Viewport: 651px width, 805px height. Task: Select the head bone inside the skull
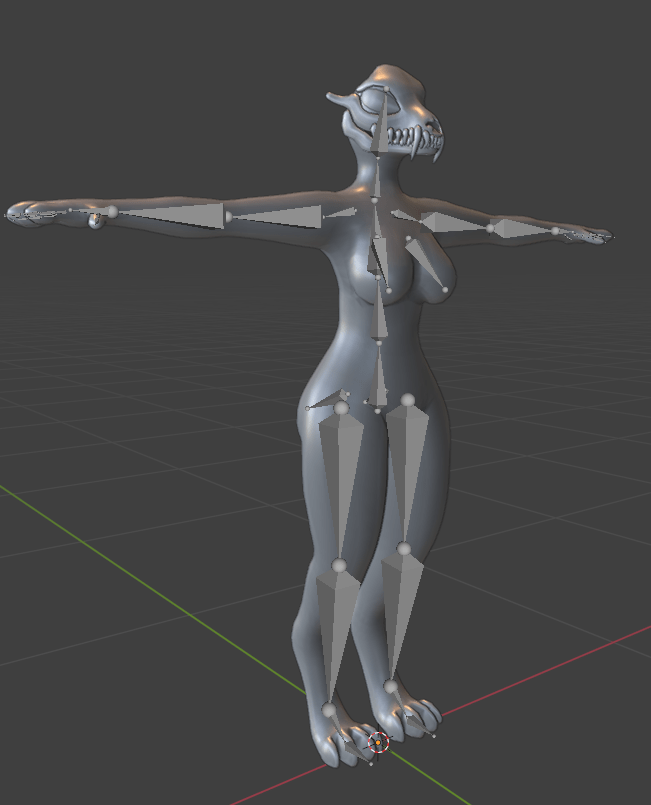tap(379, 125)
